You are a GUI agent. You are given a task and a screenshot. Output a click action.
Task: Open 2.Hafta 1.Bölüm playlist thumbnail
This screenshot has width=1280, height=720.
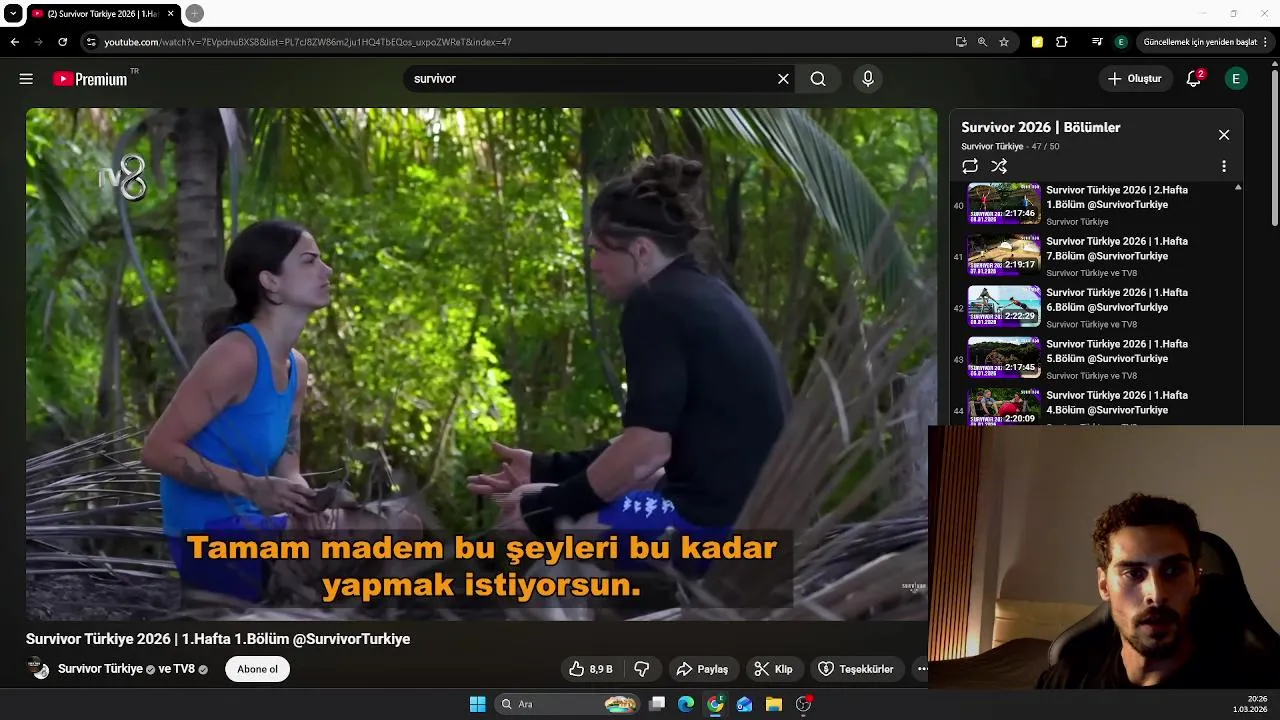[1004, 203]
